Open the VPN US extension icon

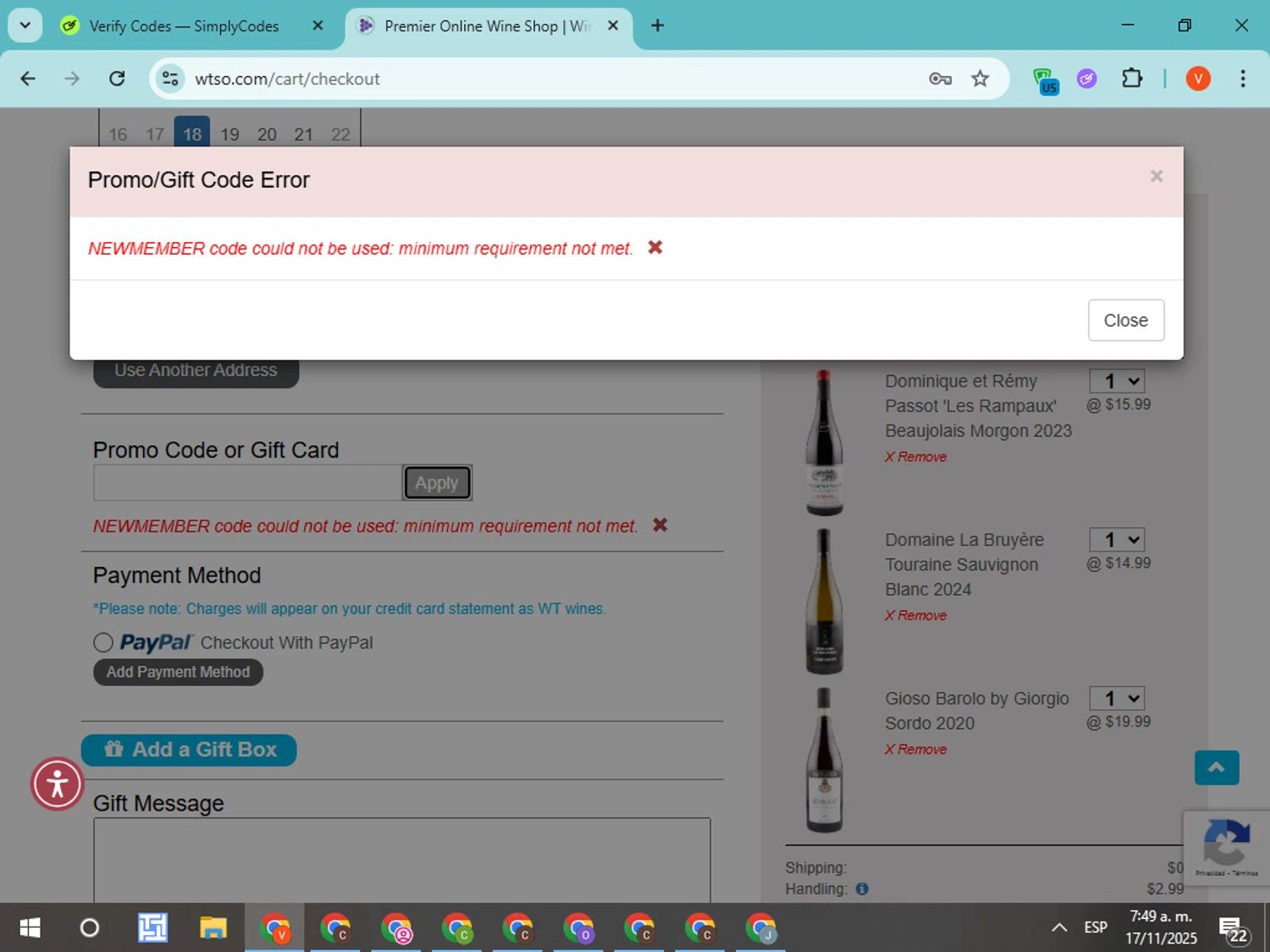[1046, 80]
